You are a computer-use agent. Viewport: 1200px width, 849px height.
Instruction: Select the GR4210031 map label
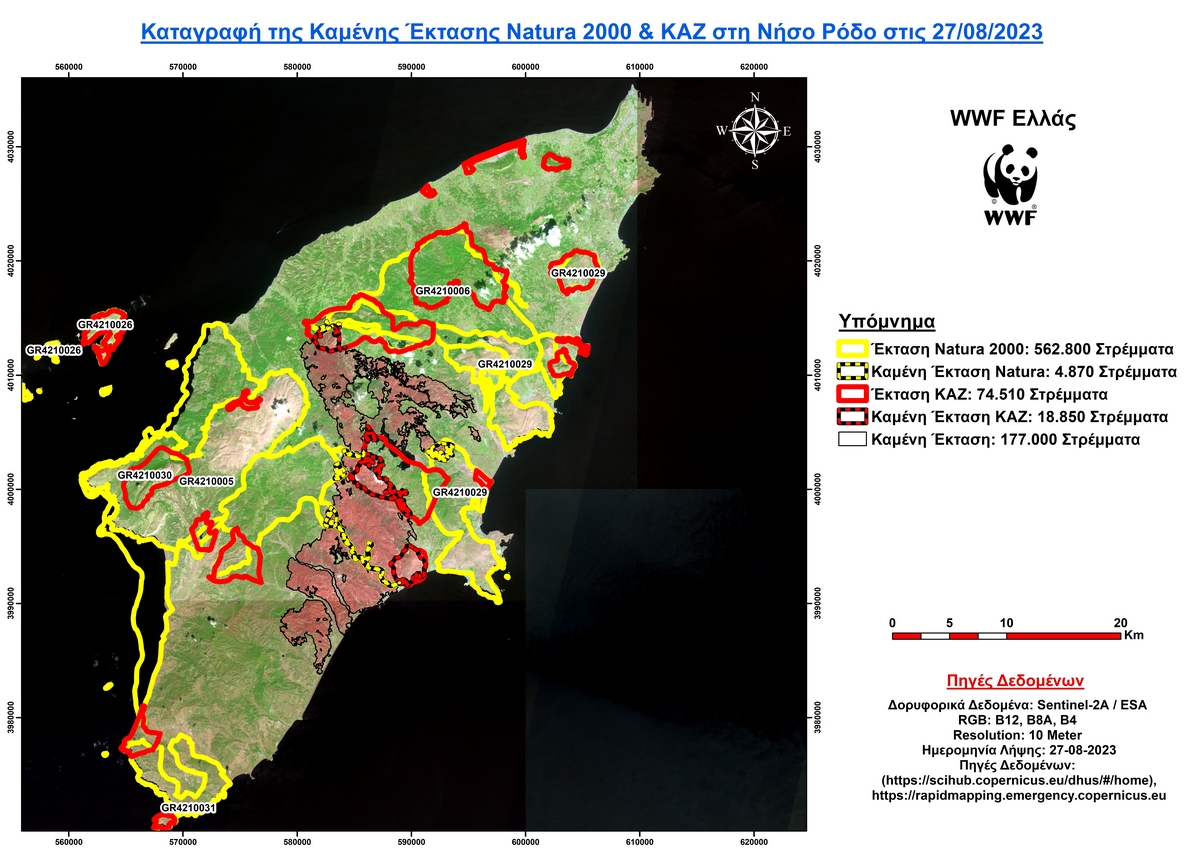[x=188, y=807]
